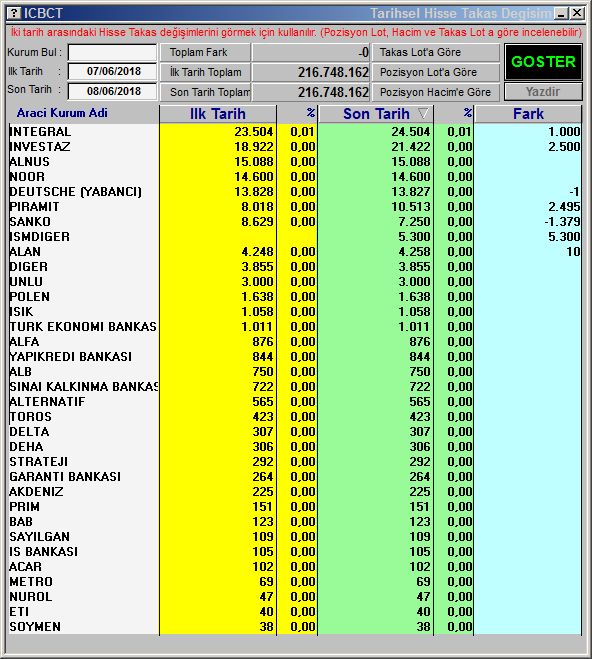Select the ISMDIGER row
This screenshot has width=592, height=659.
pos(295,237)
